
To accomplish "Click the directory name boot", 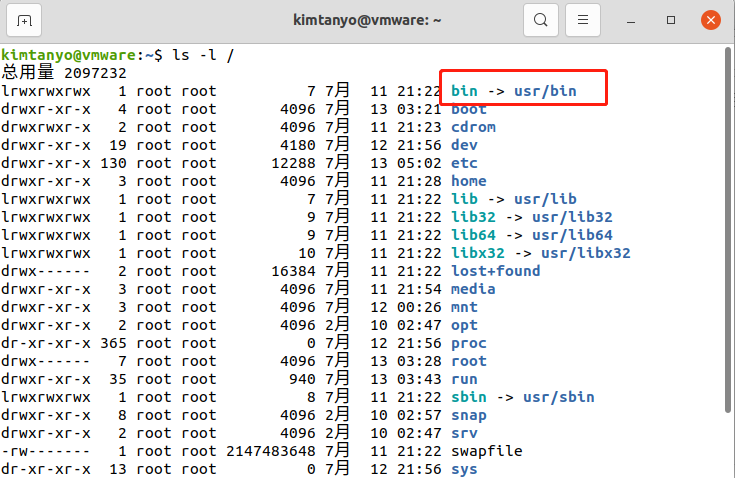I will coord(469,109).
